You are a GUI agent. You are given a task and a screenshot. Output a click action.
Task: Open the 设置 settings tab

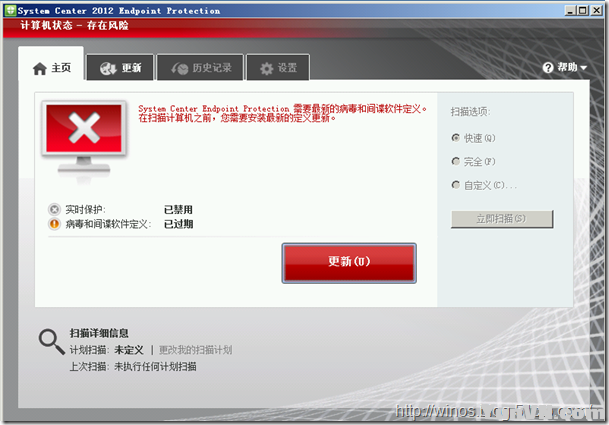278,68
